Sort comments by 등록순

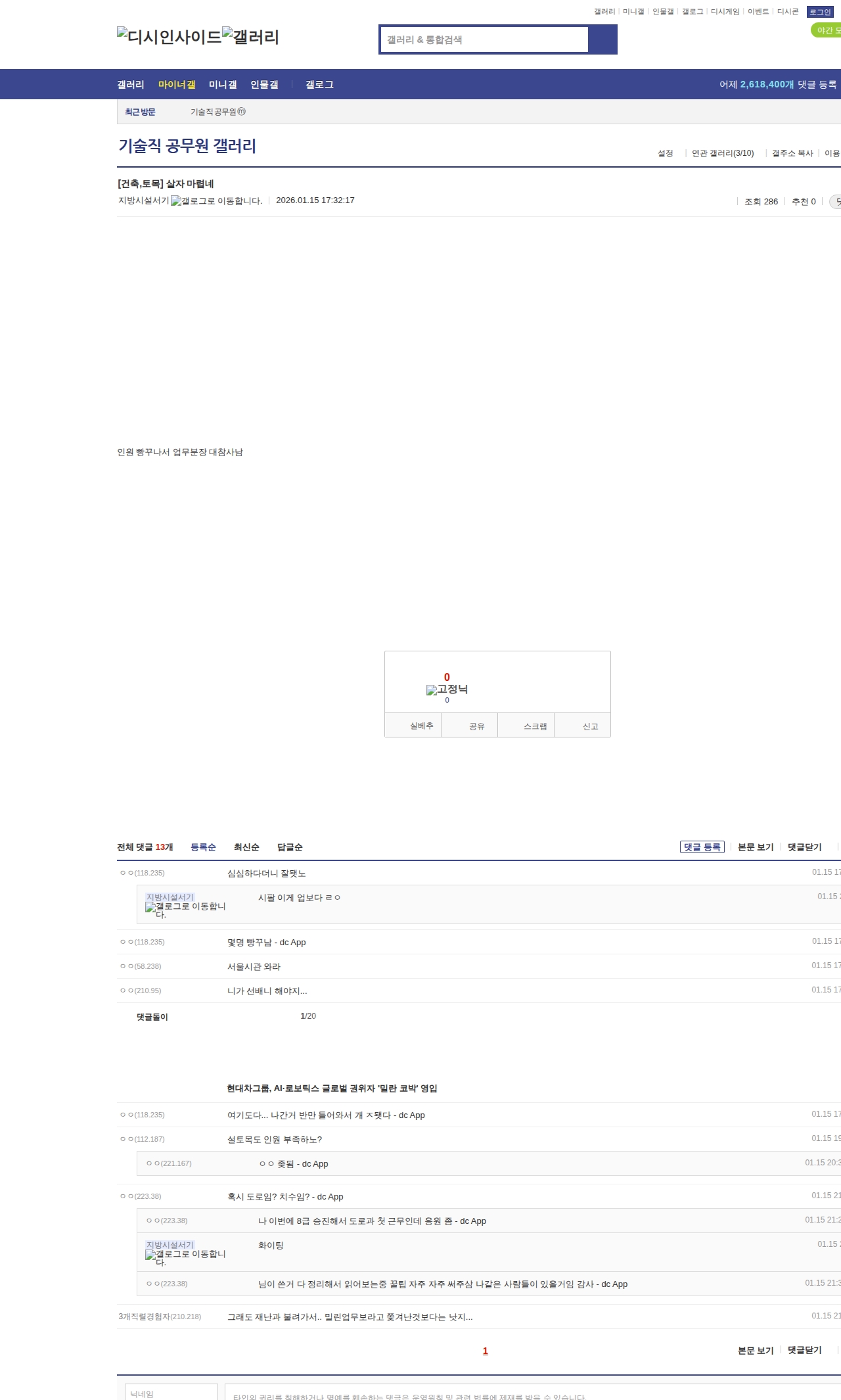pos(203,847)
